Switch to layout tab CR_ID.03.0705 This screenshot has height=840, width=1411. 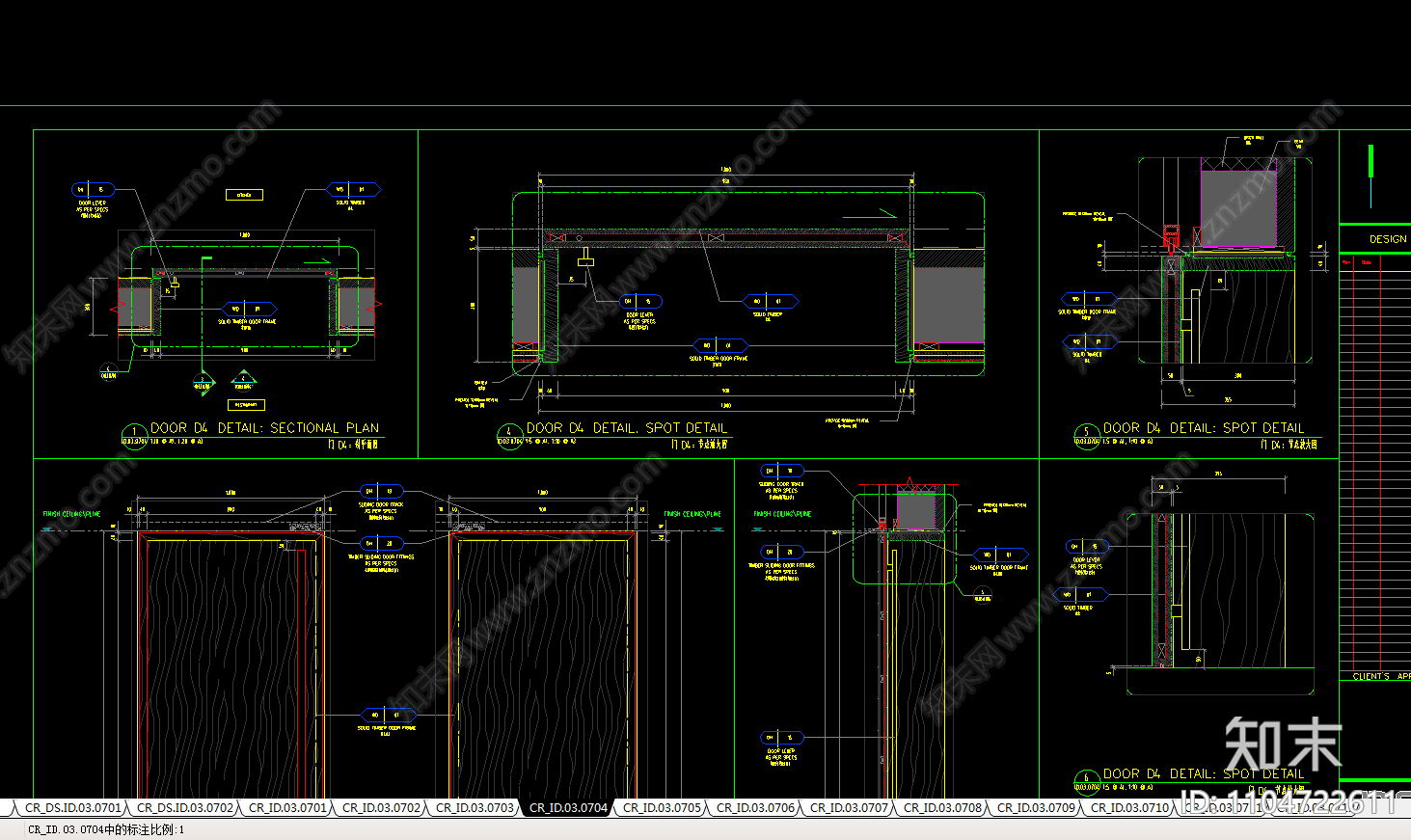pyautogui.click(x=662, y=808)
